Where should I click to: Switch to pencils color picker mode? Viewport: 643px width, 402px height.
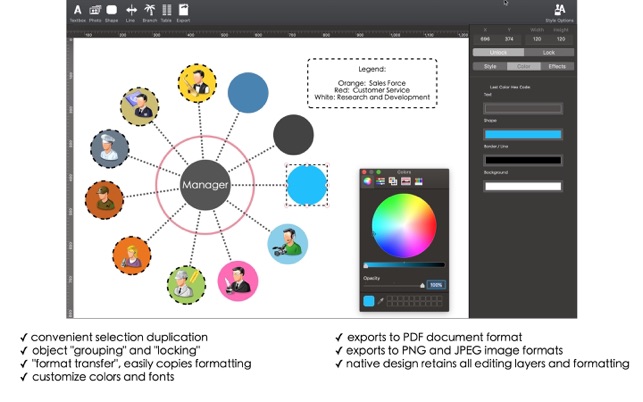coord(418,181)
